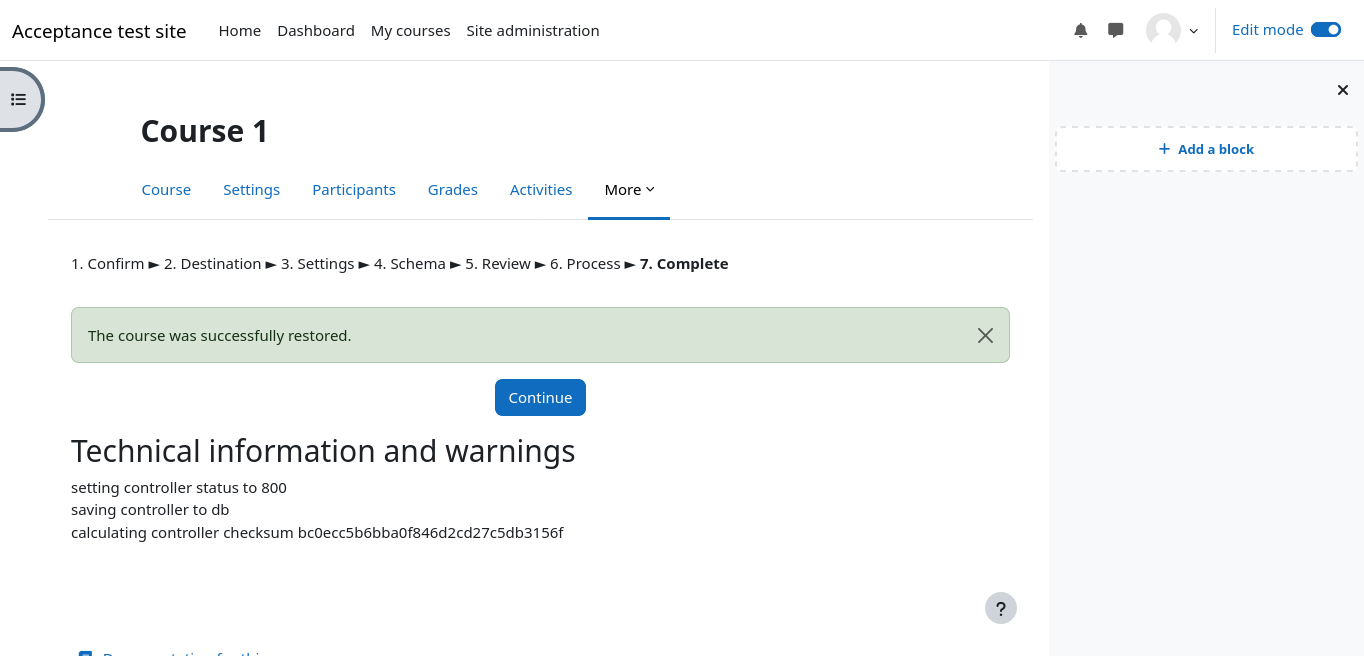Image resolution: width=1364 pixels, height=656 pixels.
Task: Expand the More tab dropdown
Action: [x=629, y=190]
